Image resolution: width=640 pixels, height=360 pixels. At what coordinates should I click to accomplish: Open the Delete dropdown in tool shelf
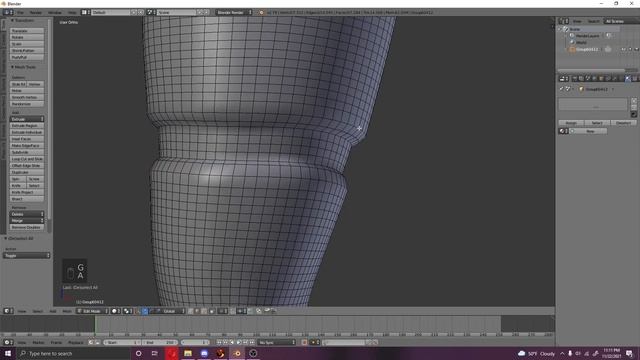[x=27, y=214]
